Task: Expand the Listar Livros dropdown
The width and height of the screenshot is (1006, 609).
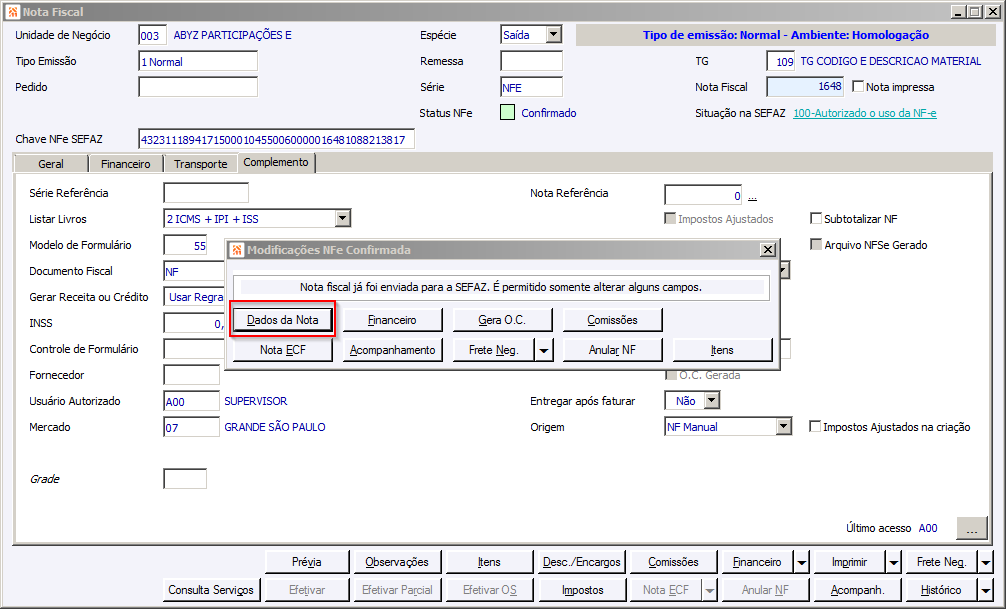Action: point(343,219)
